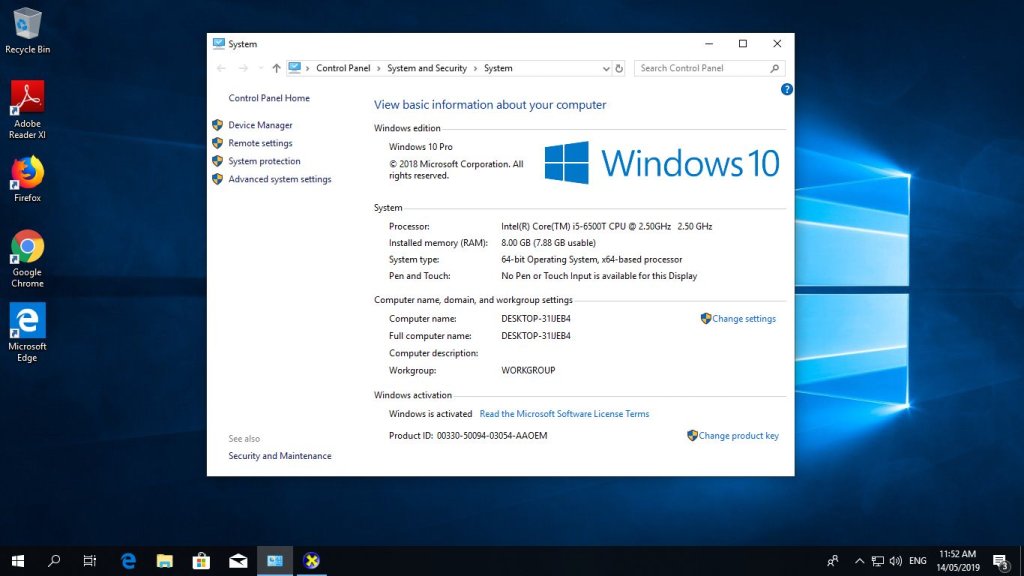Click Change product key link
This screenshot has width=1024, height=576.
click(739, 436)
